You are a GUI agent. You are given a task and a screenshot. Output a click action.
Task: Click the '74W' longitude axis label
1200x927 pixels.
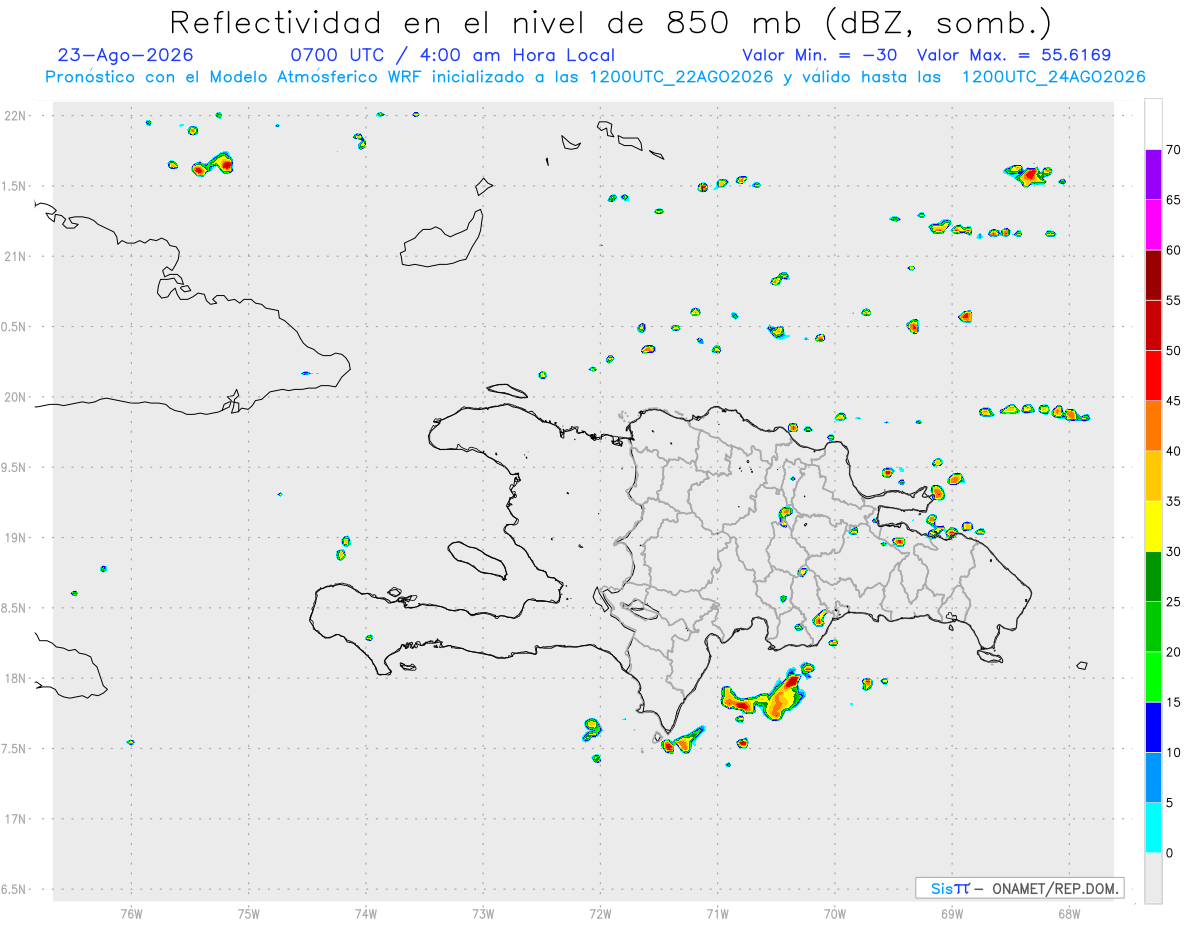pyautogui.click(x=366, y=912)
